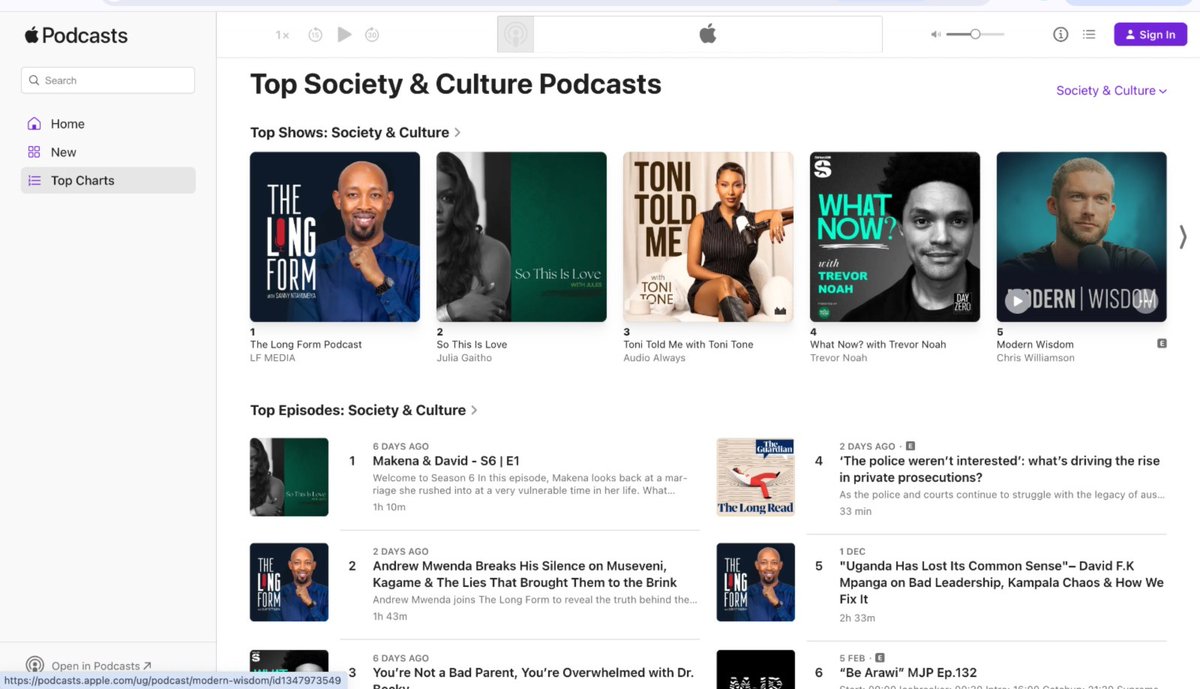
Task: Click So This Is Love title link
Action: (x=472, y=345)
